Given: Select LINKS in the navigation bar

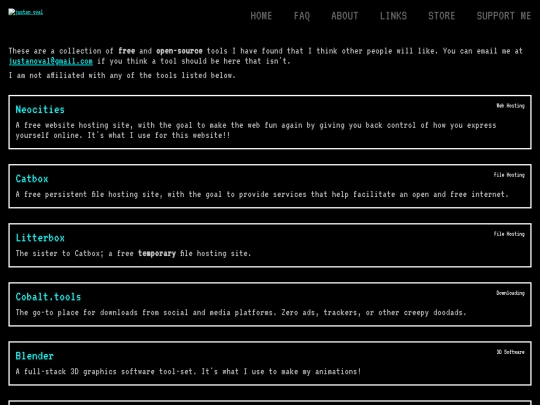Looking at the screenshot, I should point(393,16).
